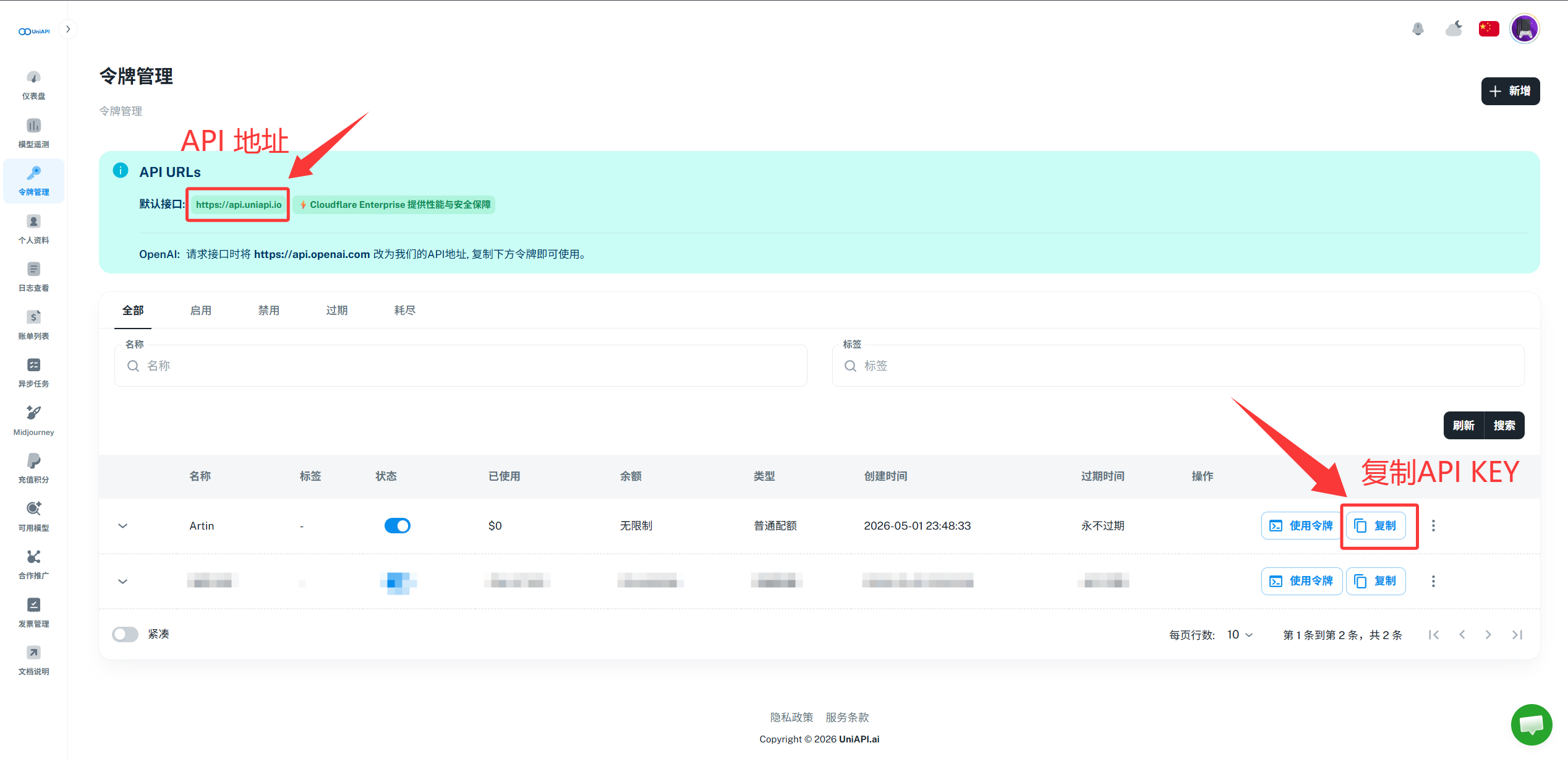Open the 发票管理 sidebar icon
The width and height of the screenshot is (1568, 761).
tap(33, 604)
